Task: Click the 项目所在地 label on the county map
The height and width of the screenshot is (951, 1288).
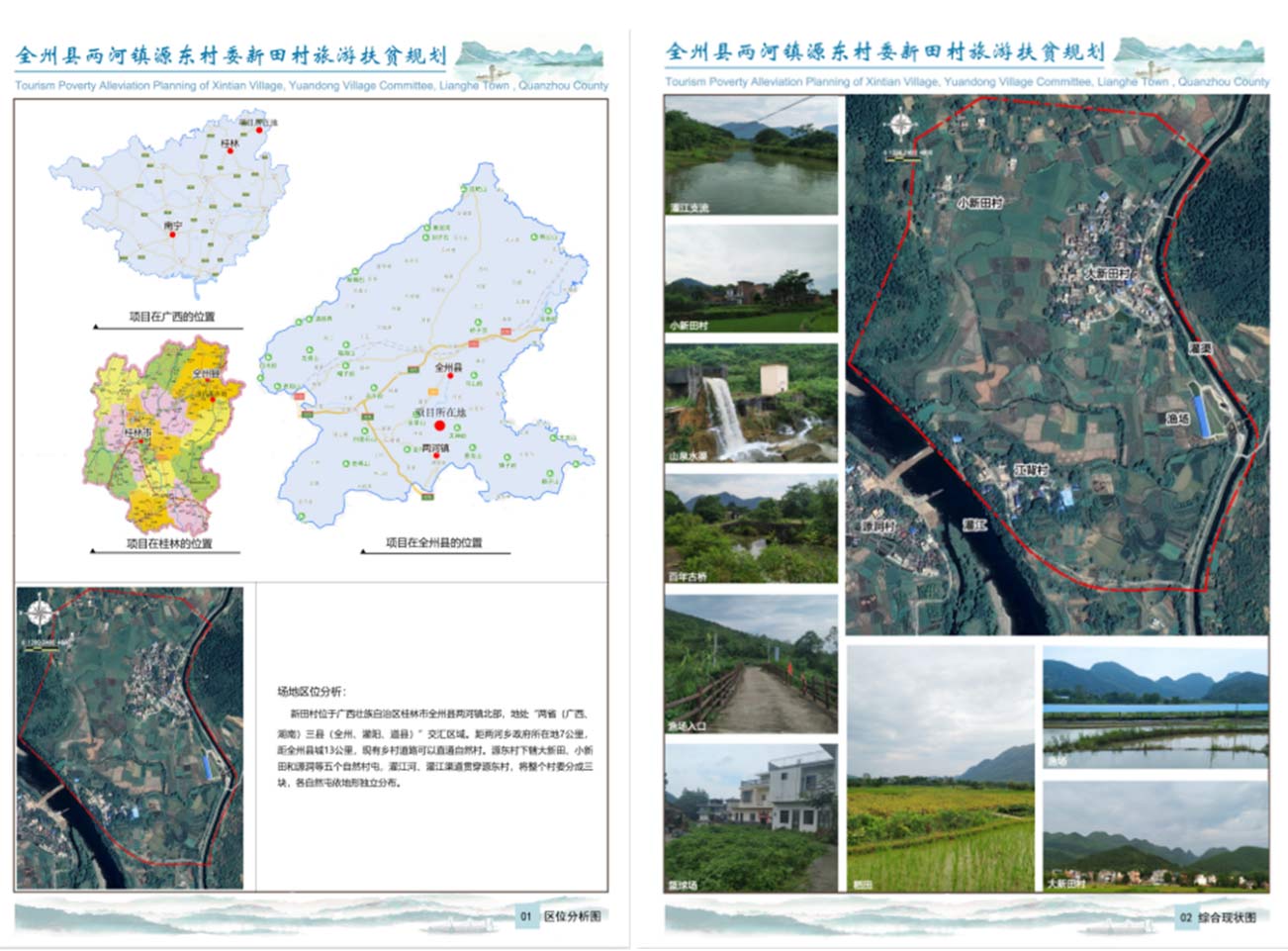Action: tap(440, 412)
